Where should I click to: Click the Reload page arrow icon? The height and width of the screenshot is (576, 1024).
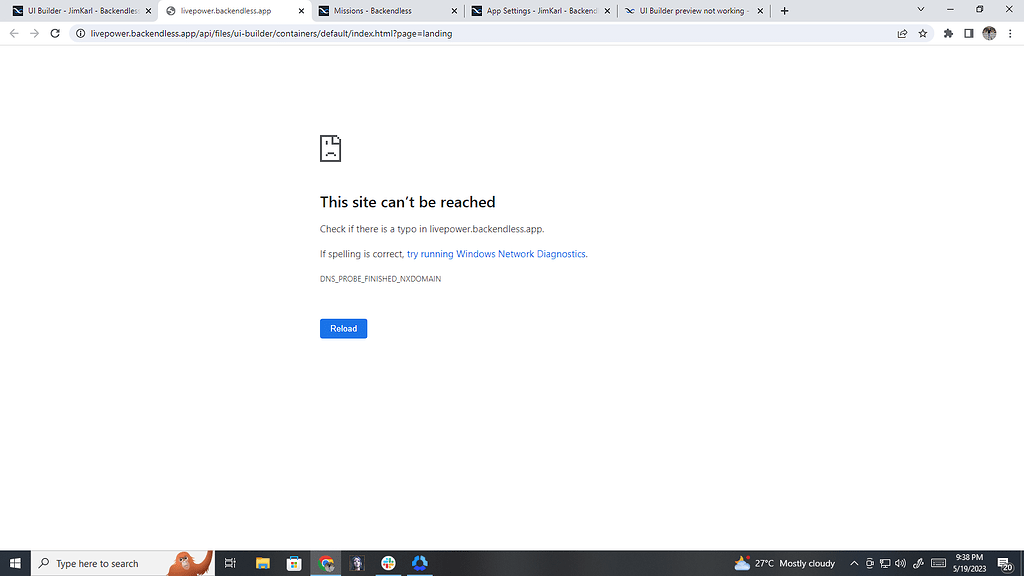coord(55,33)
